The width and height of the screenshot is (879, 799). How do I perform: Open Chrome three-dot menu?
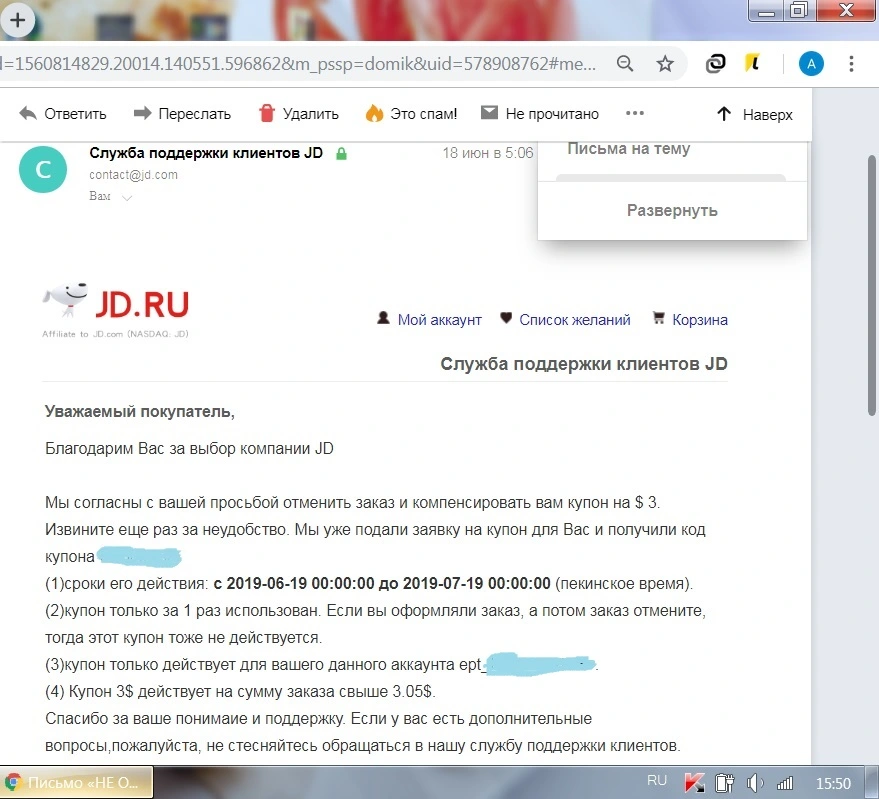pos(851,64)
